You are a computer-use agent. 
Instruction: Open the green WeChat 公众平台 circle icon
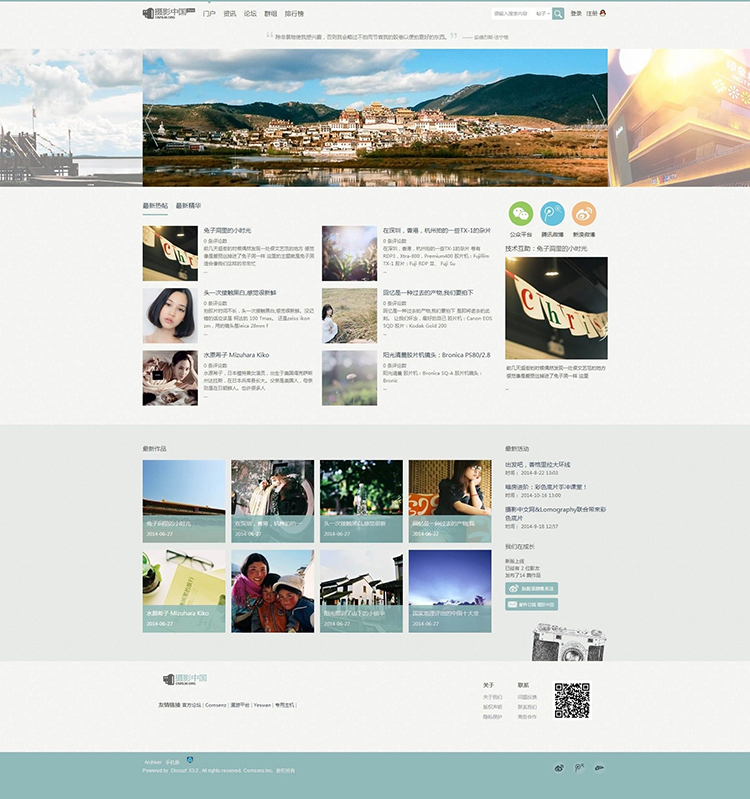coord(521,214)
